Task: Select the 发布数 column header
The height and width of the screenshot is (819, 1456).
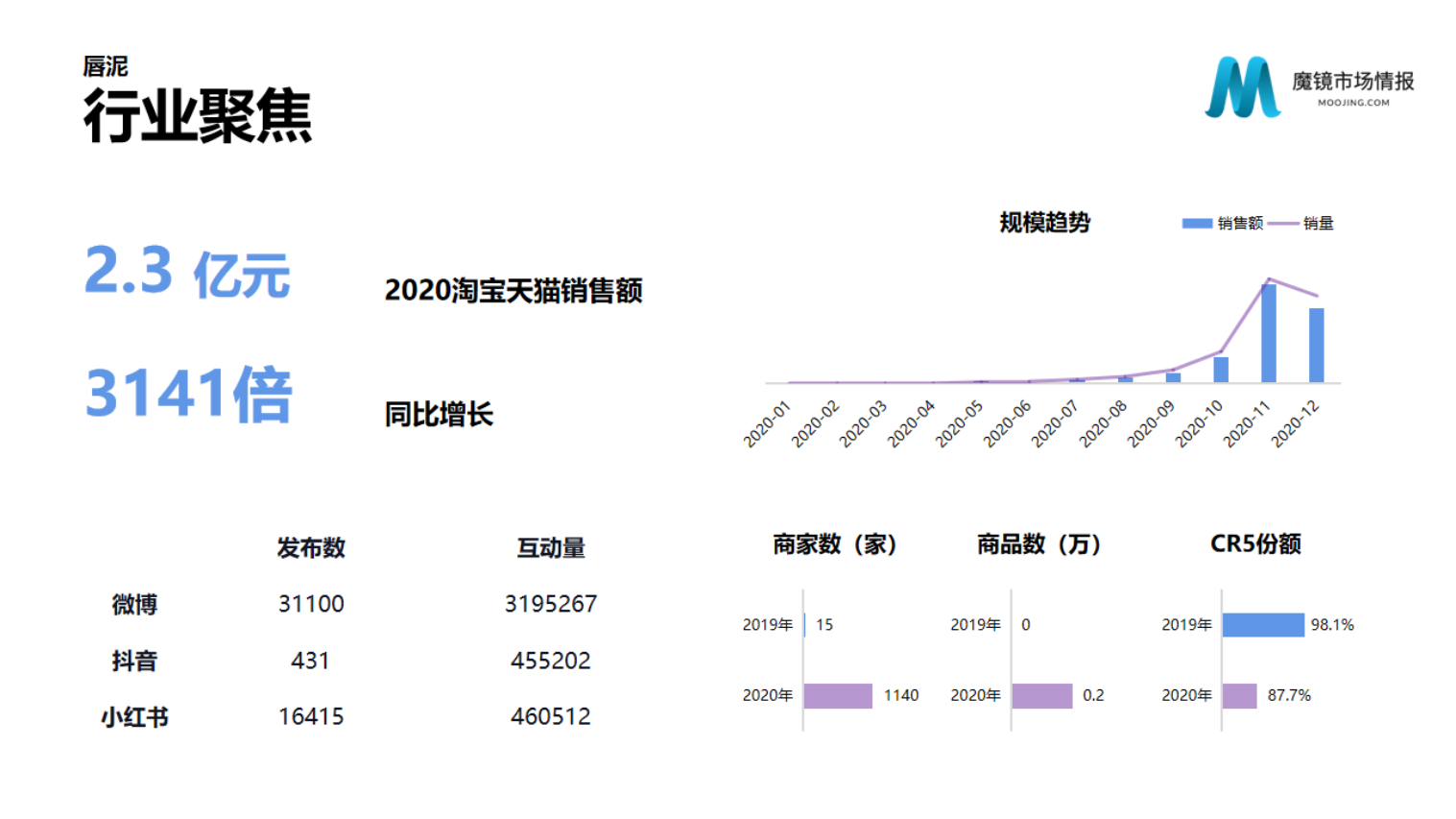Action: pyautogui.click(x=311, y=547)
